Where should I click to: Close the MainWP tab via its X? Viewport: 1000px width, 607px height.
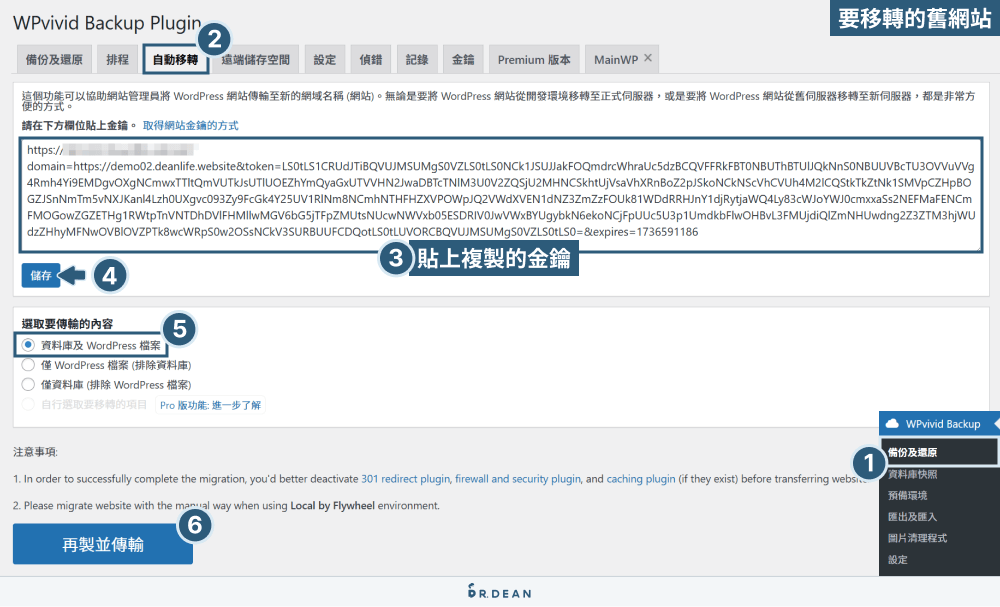[649, 58]
